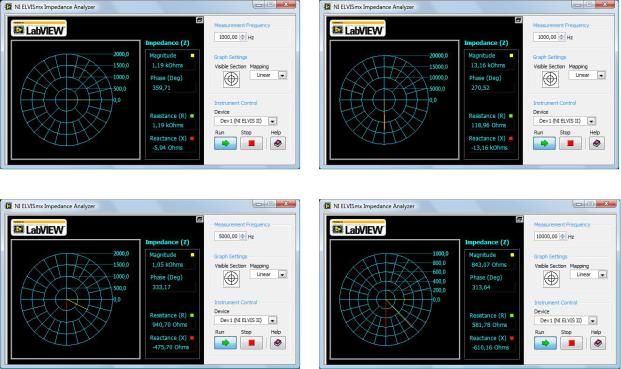
Task: Click LabVIEW logo in the top-left window
Action: 39,28
